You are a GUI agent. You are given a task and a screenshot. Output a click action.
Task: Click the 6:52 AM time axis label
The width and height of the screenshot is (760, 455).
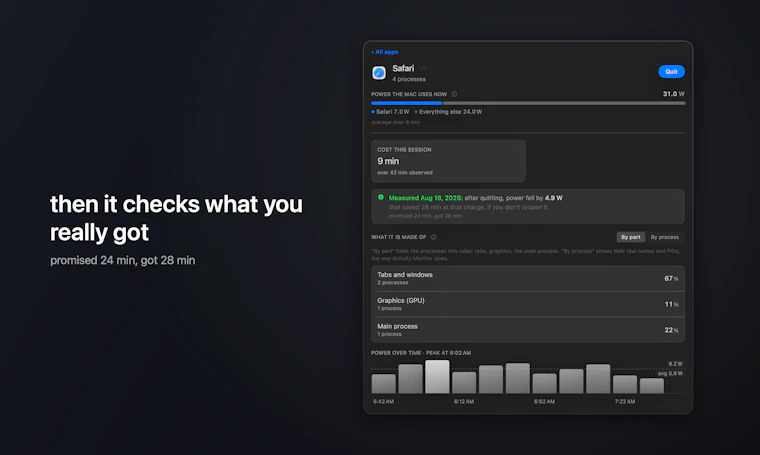pos(544,401)
